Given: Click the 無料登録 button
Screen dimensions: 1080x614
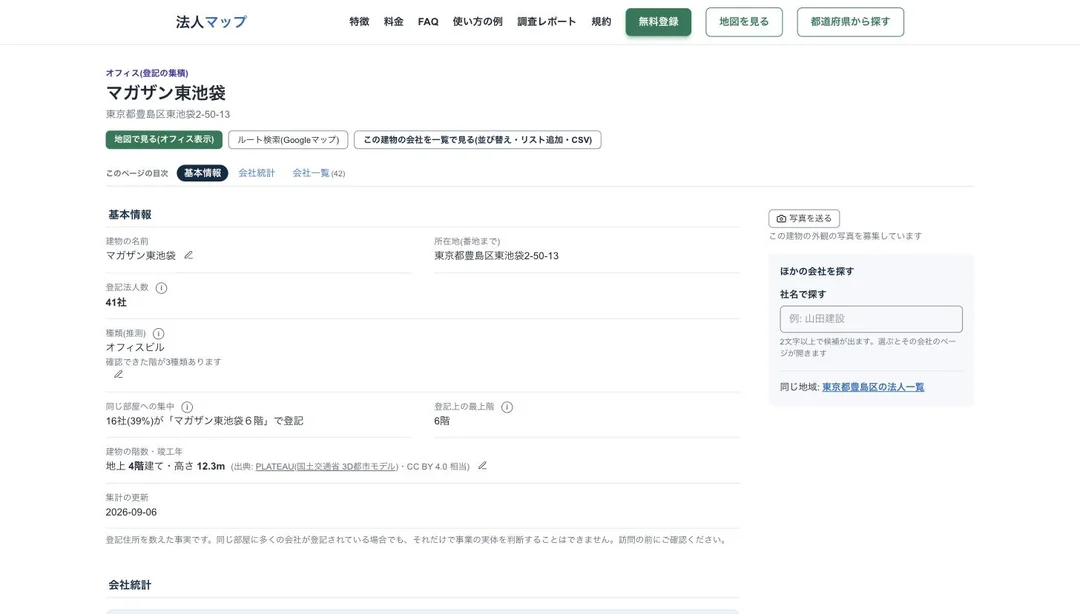Looking at the screenshot, I should 658,22.
